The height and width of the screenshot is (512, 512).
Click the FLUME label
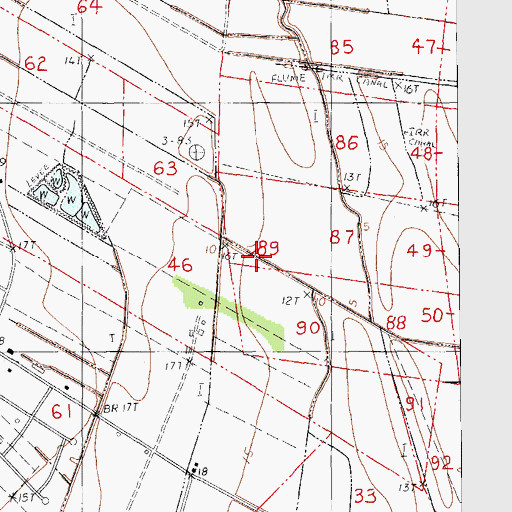click(x=288, y=79)
